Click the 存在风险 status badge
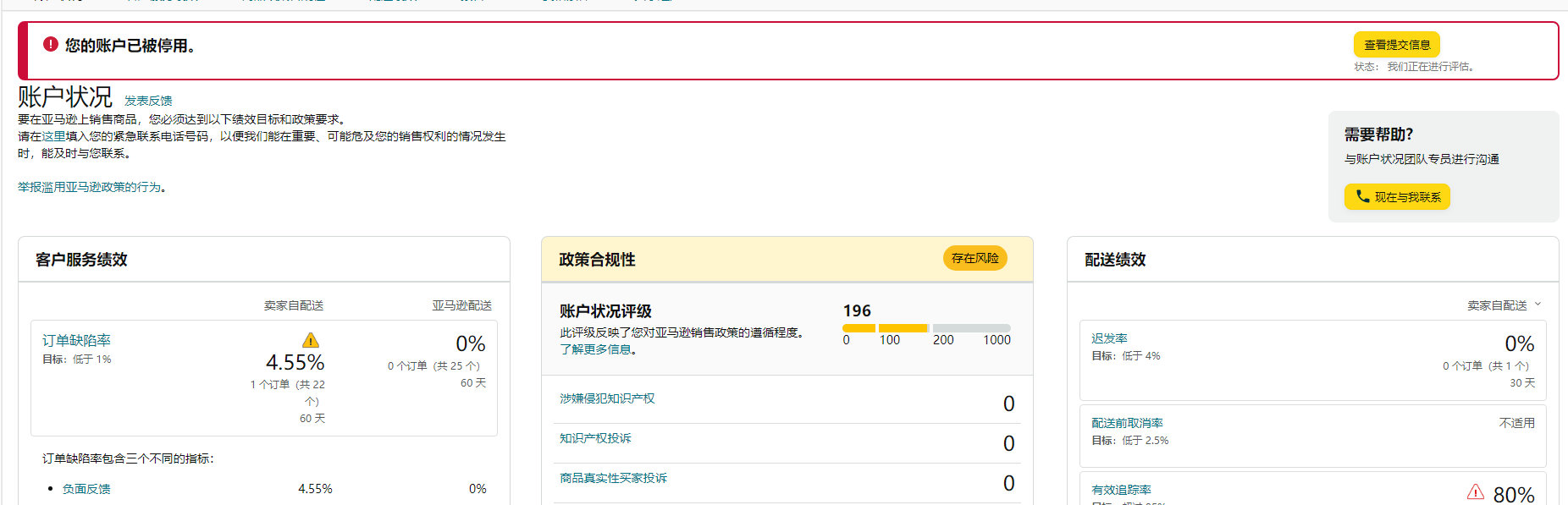Image resolution: width=1568 pixels, height=505 pixels. pos(974,258)
